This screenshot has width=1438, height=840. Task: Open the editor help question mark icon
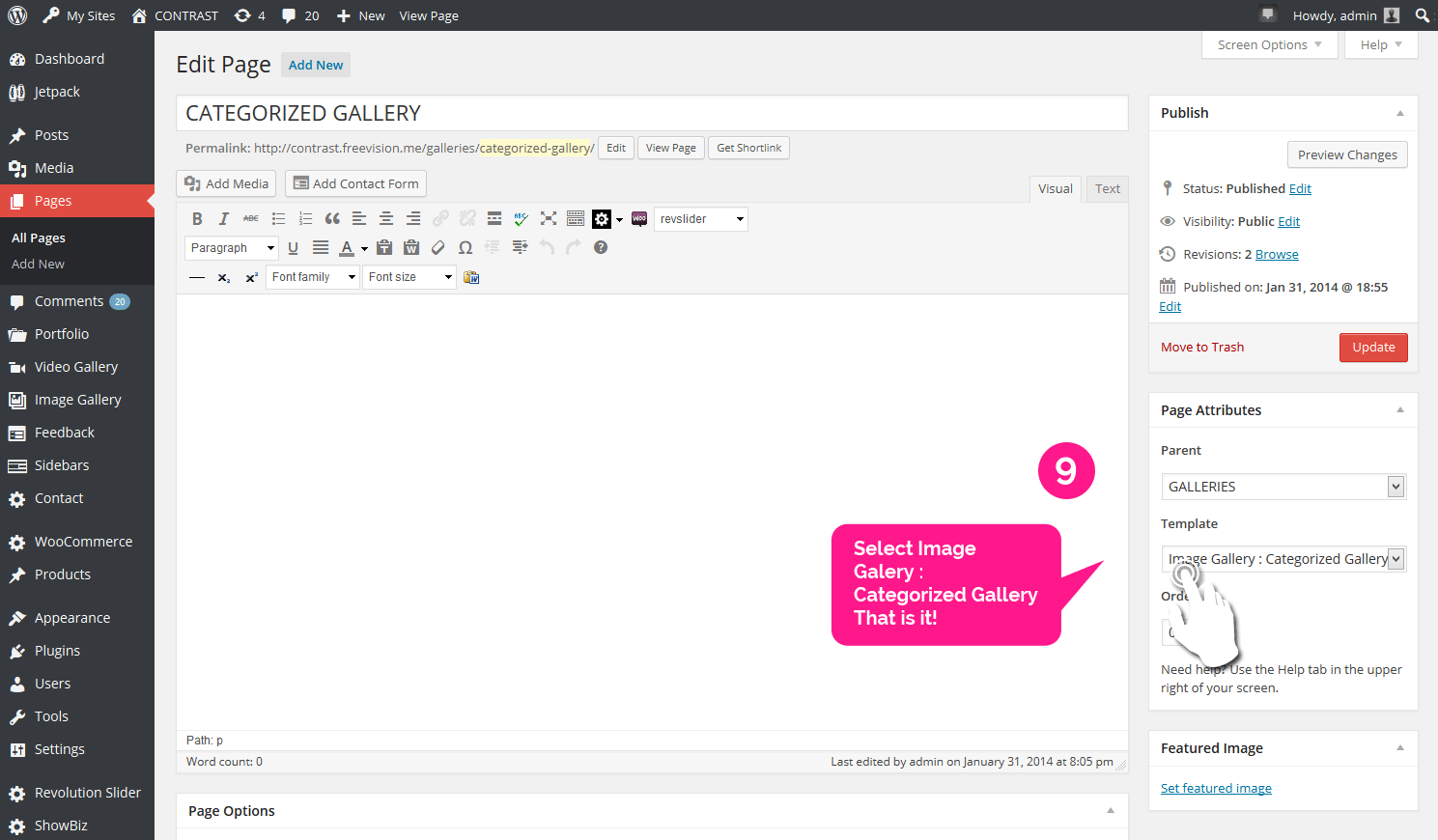601,248
